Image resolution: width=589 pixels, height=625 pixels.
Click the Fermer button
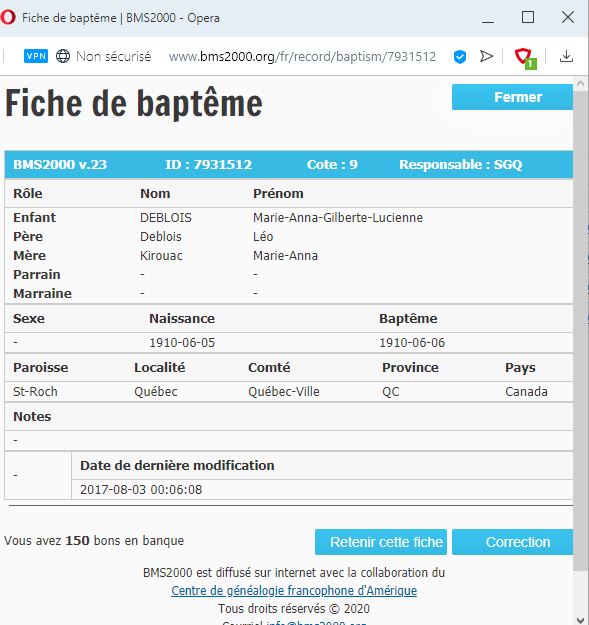click(x=512, y=97)
